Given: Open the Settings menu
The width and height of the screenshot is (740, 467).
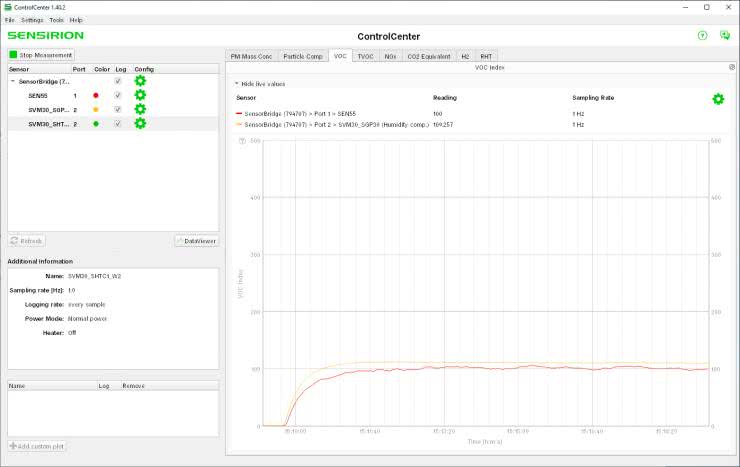Looking at the screenshot, I should coord(32,20).
